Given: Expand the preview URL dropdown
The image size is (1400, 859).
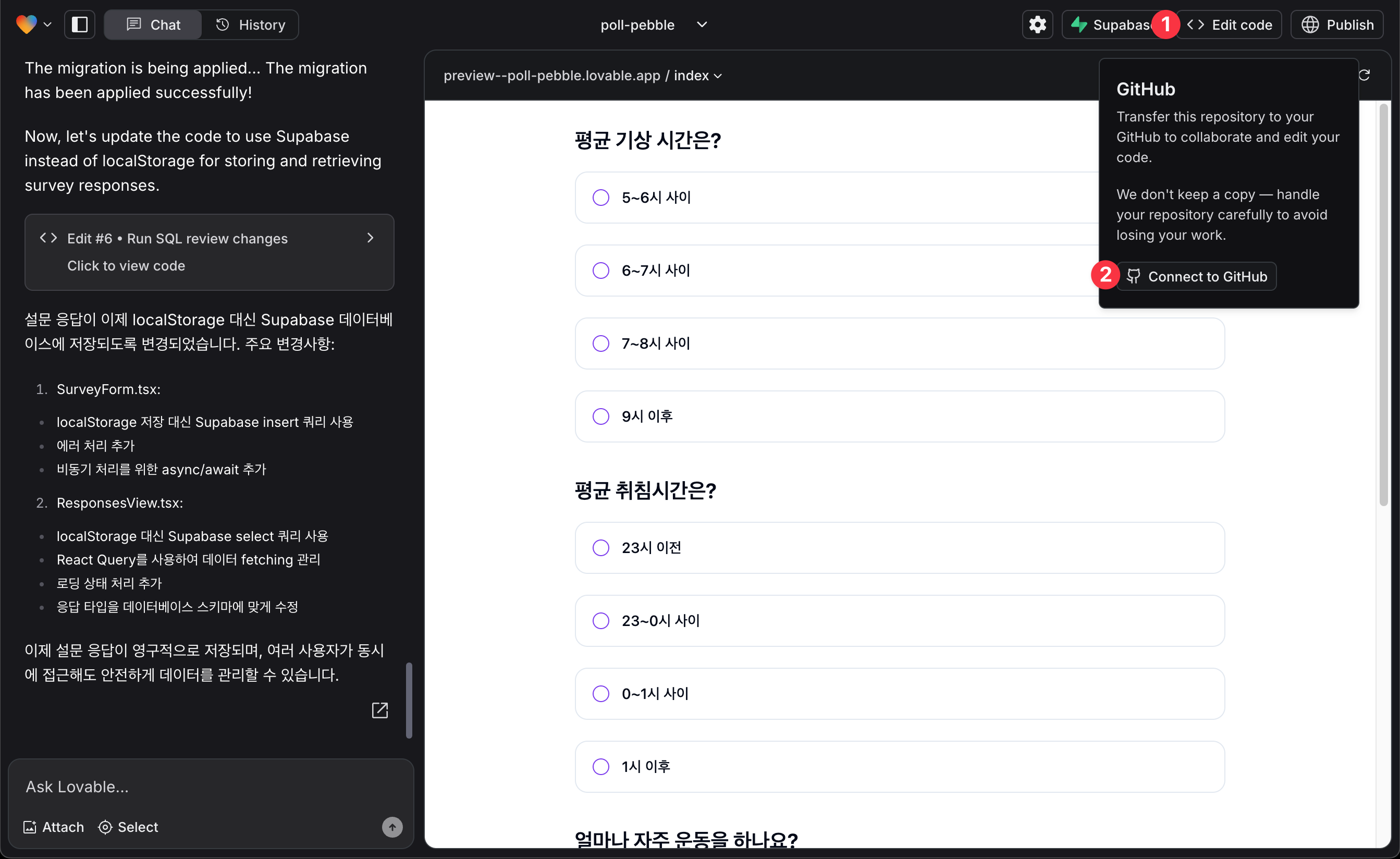Looking at the screenshot, I should pyautogui.click(x=723, y=75).
